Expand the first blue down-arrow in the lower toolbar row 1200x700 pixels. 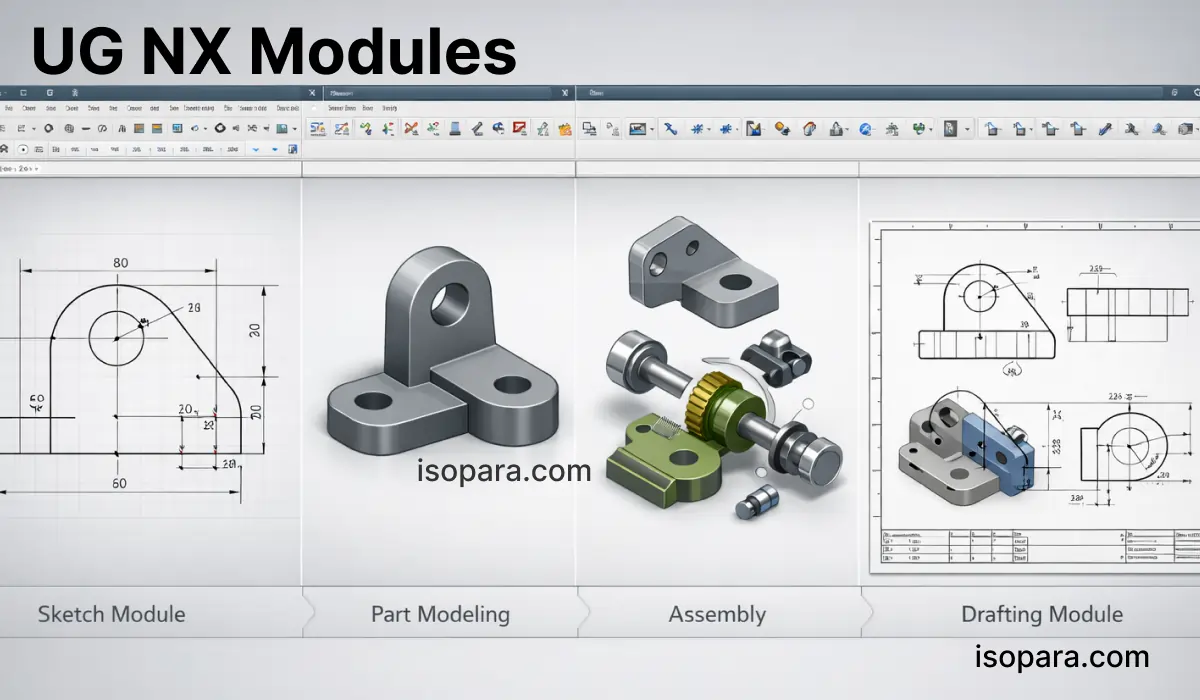[x=256, y=149]
